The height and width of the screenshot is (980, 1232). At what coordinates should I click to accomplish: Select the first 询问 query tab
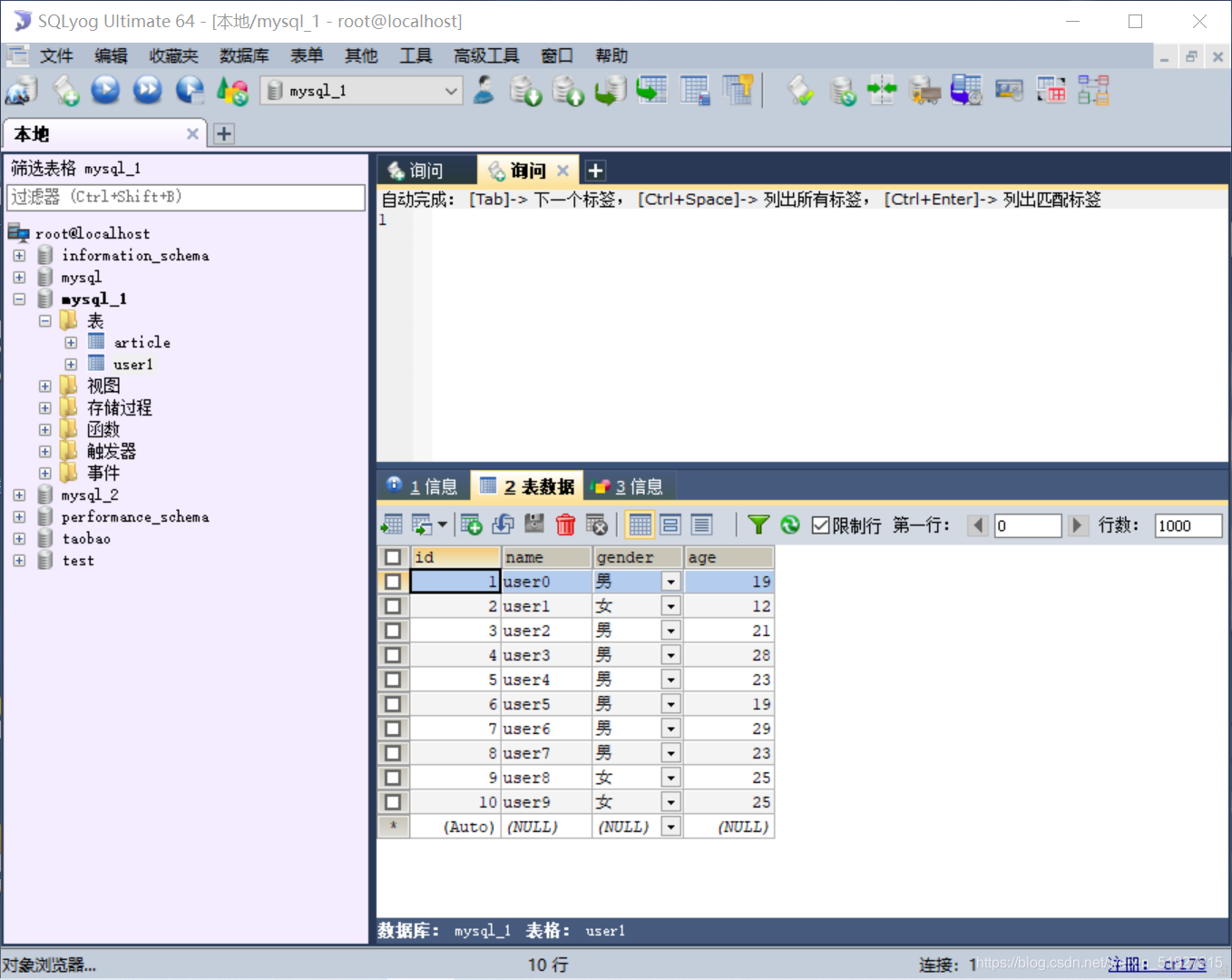[x=425, y=171]
